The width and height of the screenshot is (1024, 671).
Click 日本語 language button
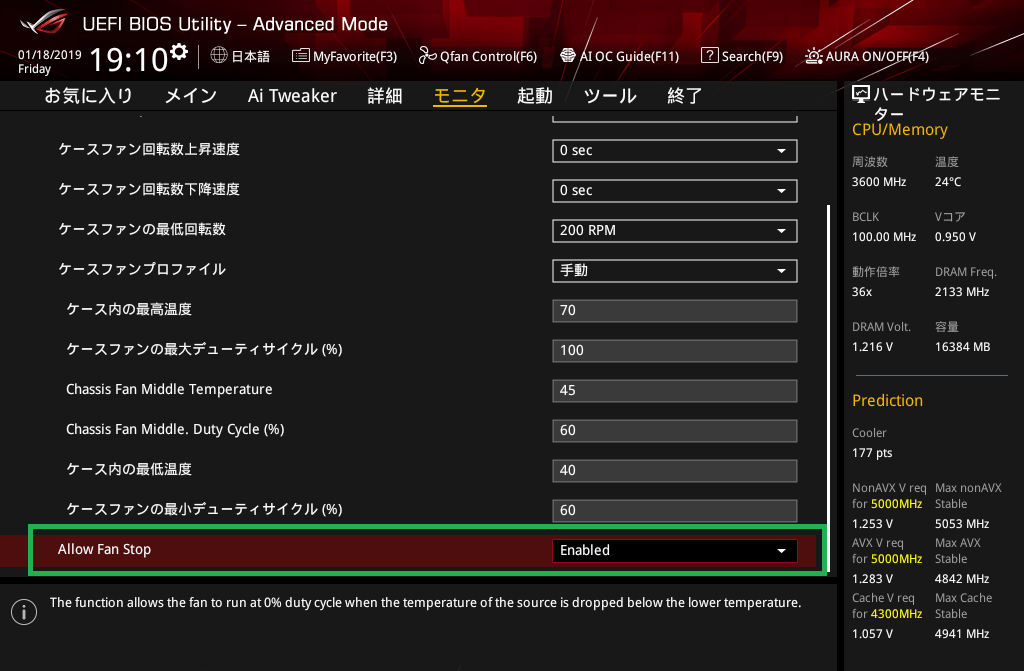(250, 56)
